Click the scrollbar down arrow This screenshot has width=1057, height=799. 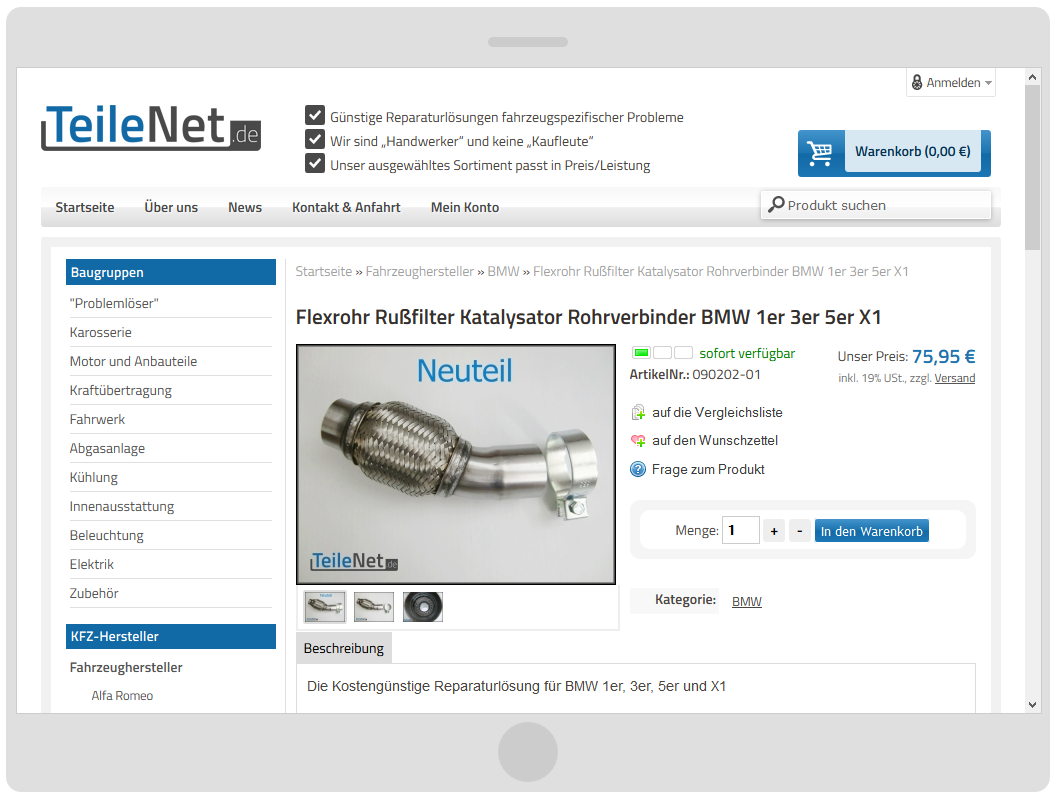(x=1032, y=705)
